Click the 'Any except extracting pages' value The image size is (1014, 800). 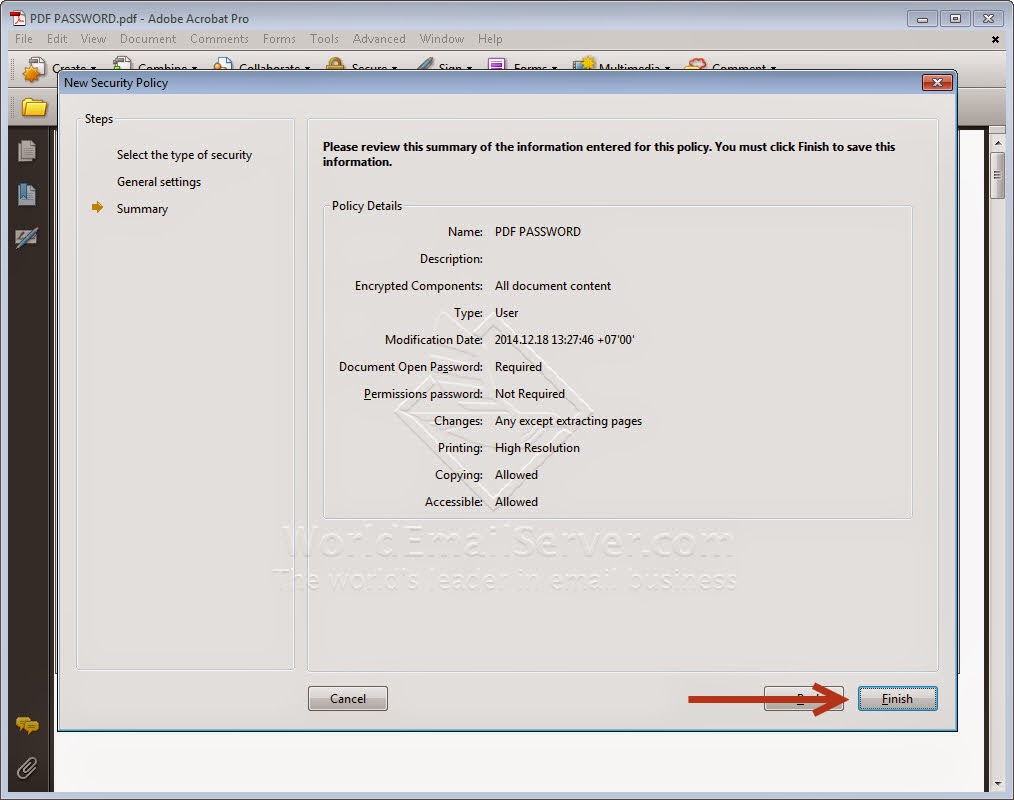568,421
